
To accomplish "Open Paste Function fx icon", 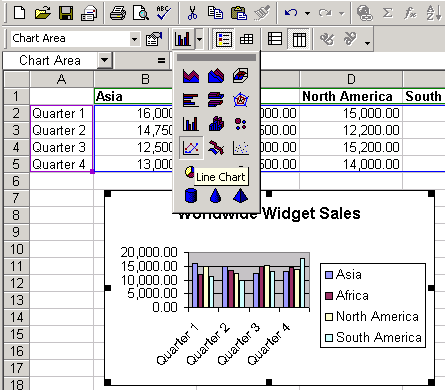I will point(410,13).
